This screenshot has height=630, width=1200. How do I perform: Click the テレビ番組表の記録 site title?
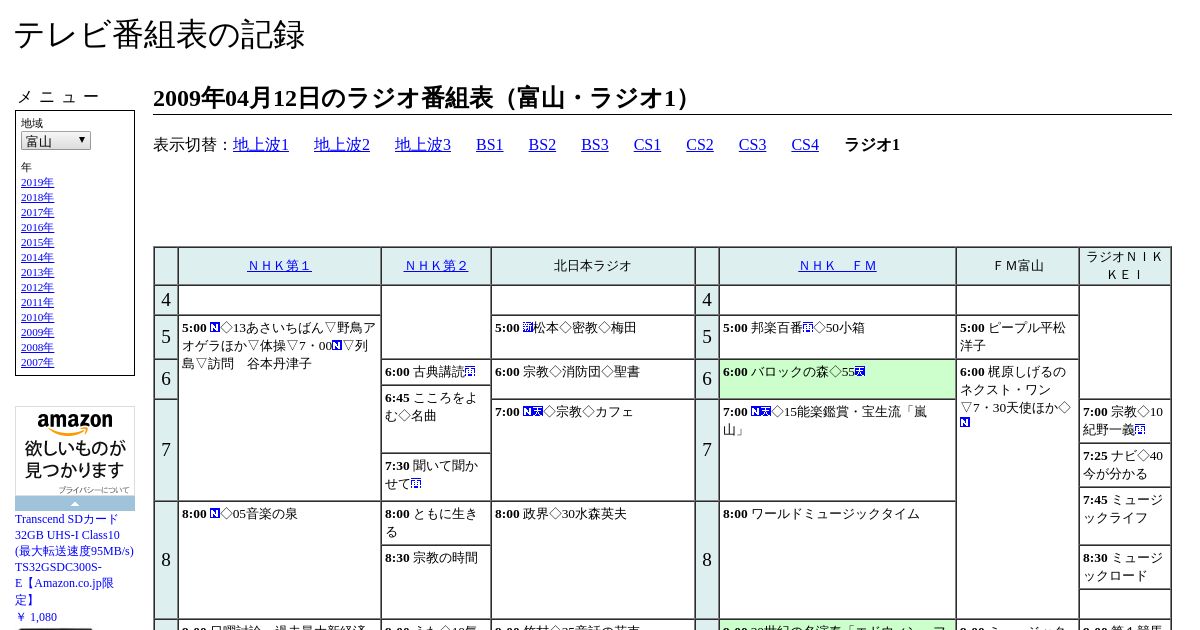pos(159,35)
